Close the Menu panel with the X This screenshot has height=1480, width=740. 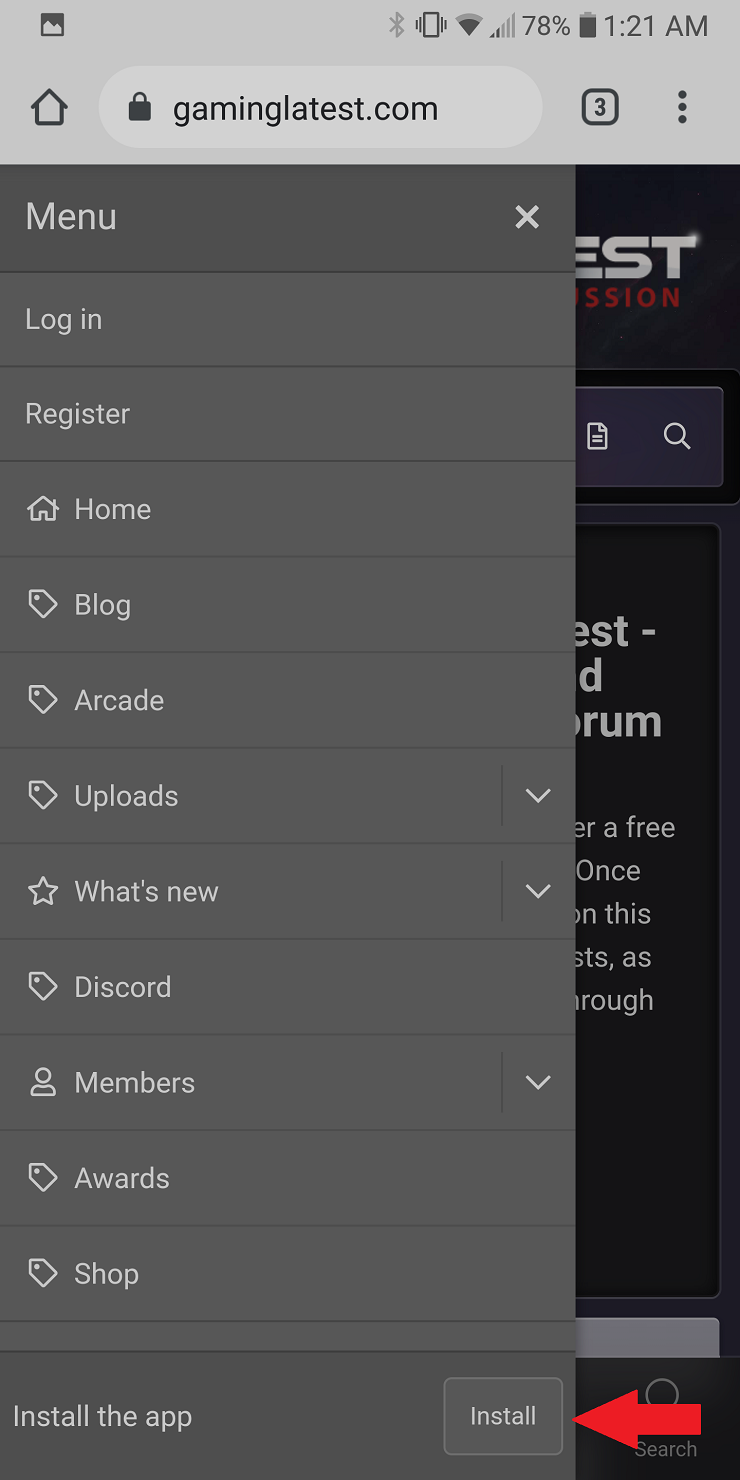tap(527, 217)
